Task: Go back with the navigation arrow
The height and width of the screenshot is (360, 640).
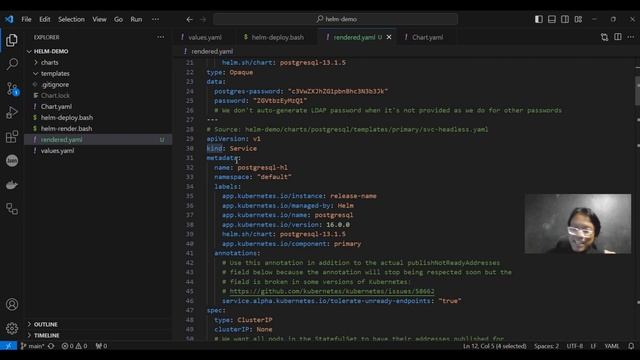Action: pos(189,19)
